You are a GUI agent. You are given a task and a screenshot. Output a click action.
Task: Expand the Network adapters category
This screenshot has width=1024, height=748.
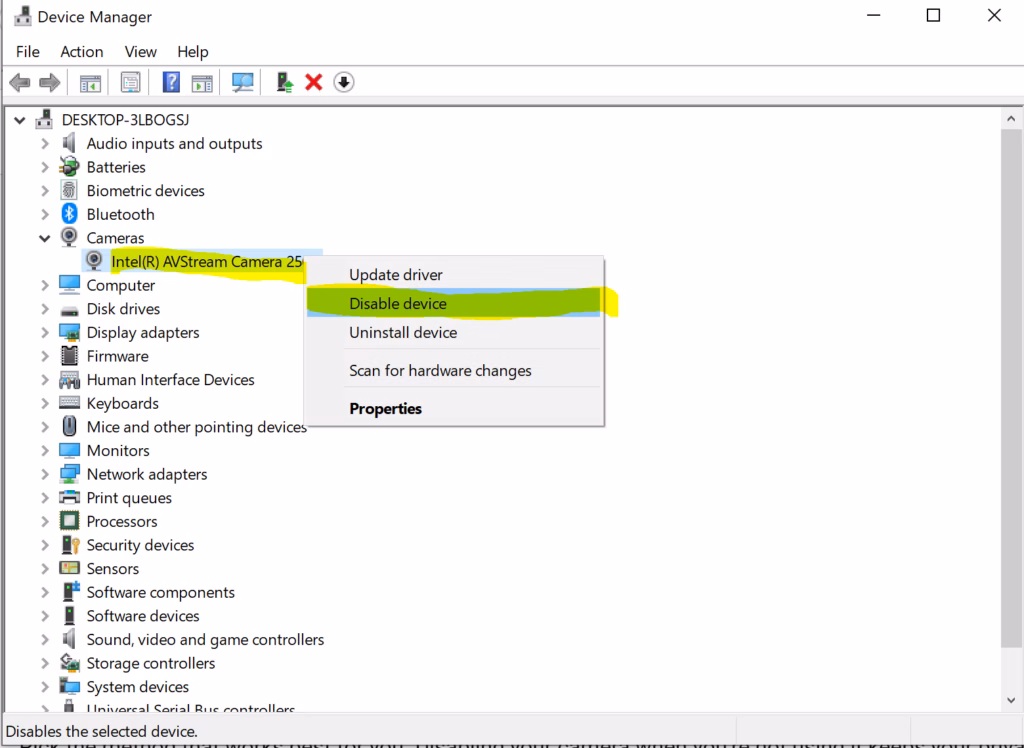point(44,474)
